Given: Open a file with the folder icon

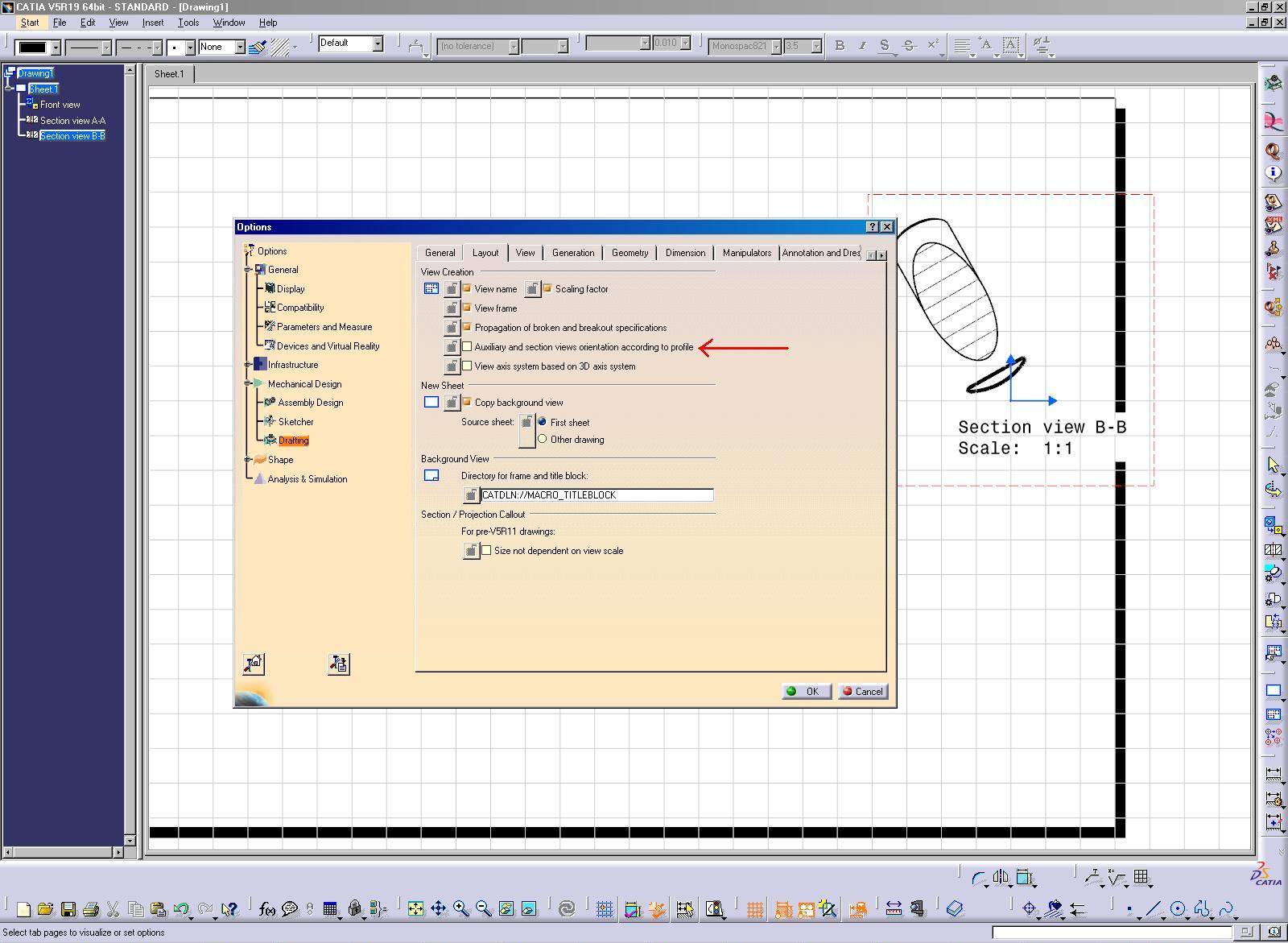Looking at the screenshot, I should [x=46, y=909].
